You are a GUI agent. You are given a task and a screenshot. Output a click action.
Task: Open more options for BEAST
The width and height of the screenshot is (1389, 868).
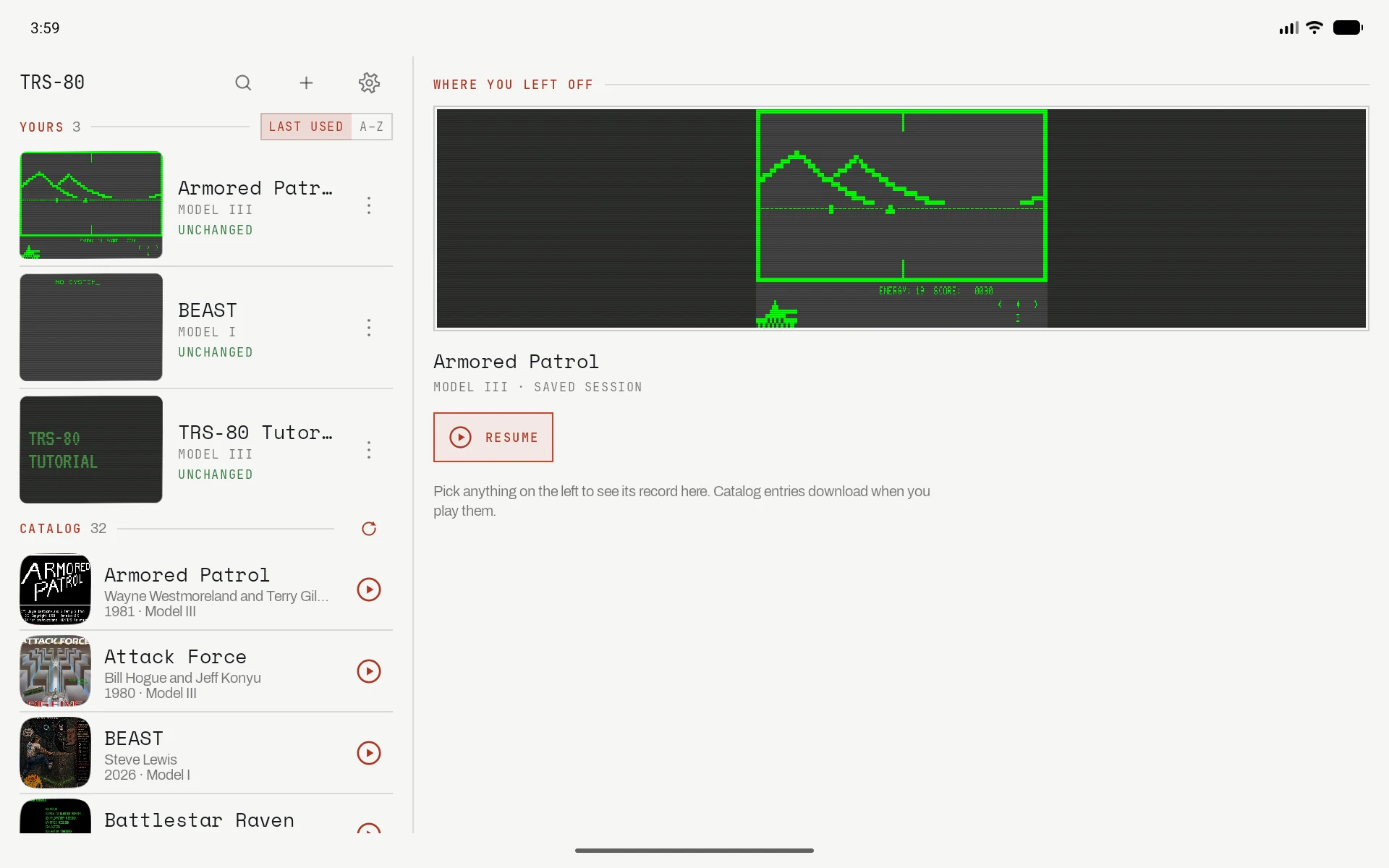369,328
